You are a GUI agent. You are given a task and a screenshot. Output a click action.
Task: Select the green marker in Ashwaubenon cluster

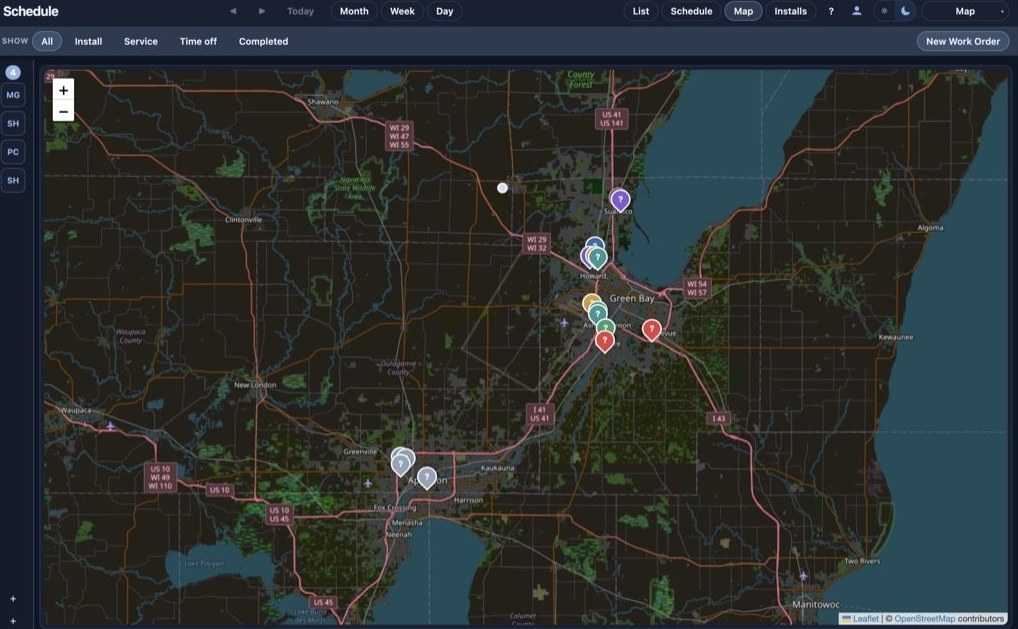(x=606, y=325)
